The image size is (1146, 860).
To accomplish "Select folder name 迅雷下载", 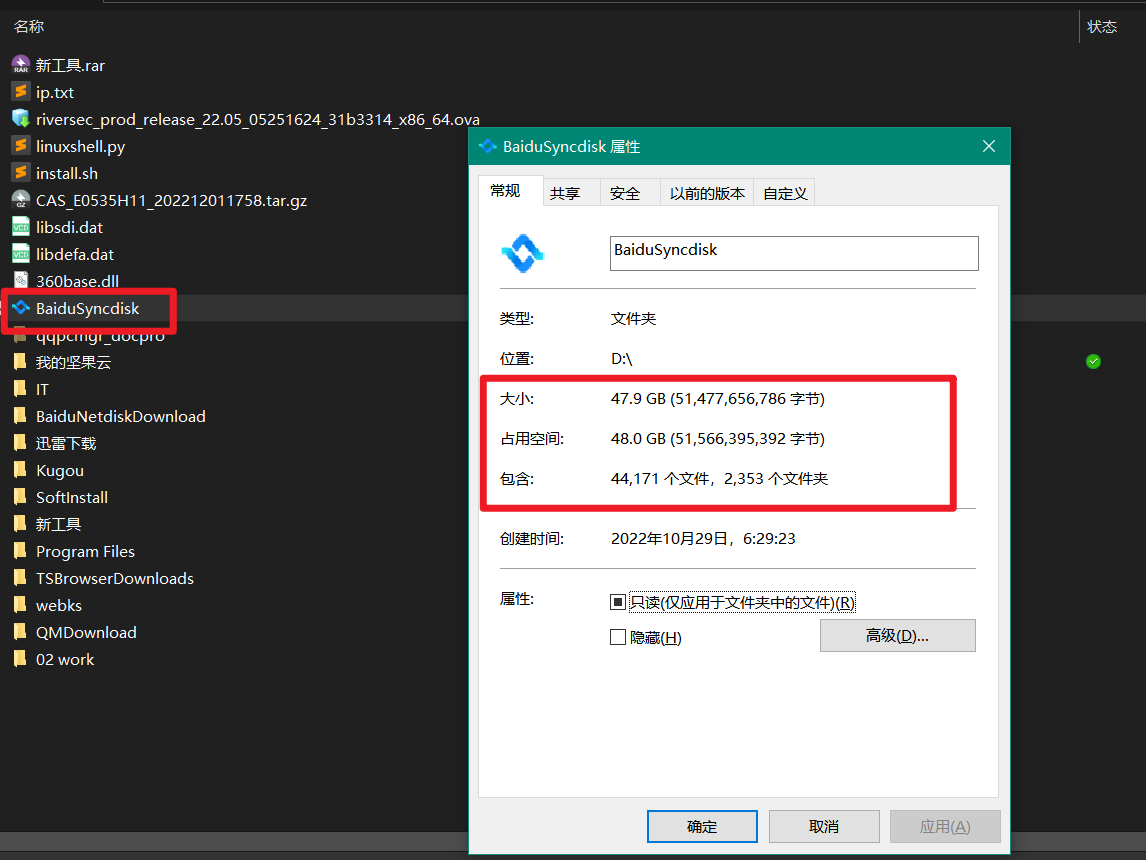I will click(x=66, y=443).
